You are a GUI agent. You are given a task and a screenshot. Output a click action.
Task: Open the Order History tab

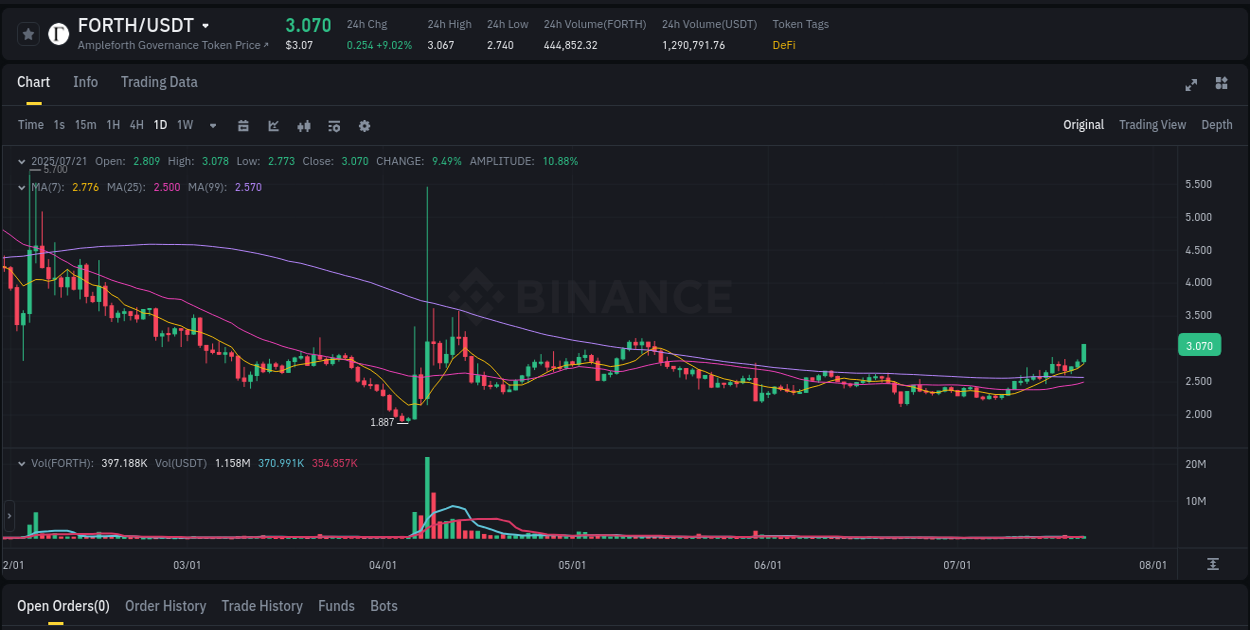coord(165,606)
